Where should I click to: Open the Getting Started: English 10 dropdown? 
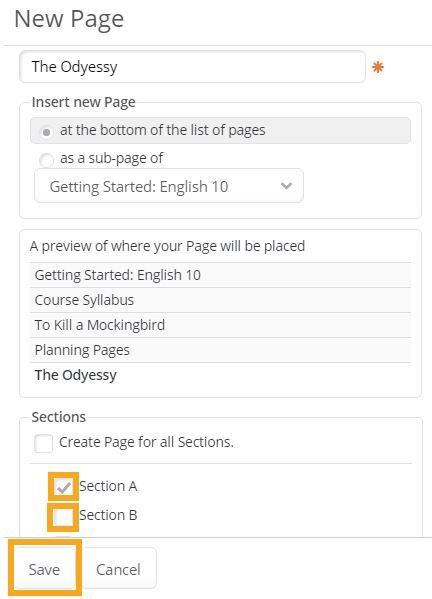[169, 186]
